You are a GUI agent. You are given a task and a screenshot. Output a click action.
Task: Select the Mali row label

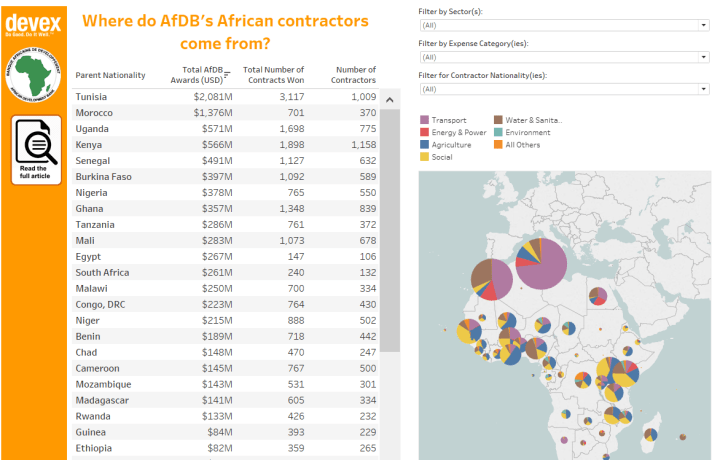click(85, 241)
